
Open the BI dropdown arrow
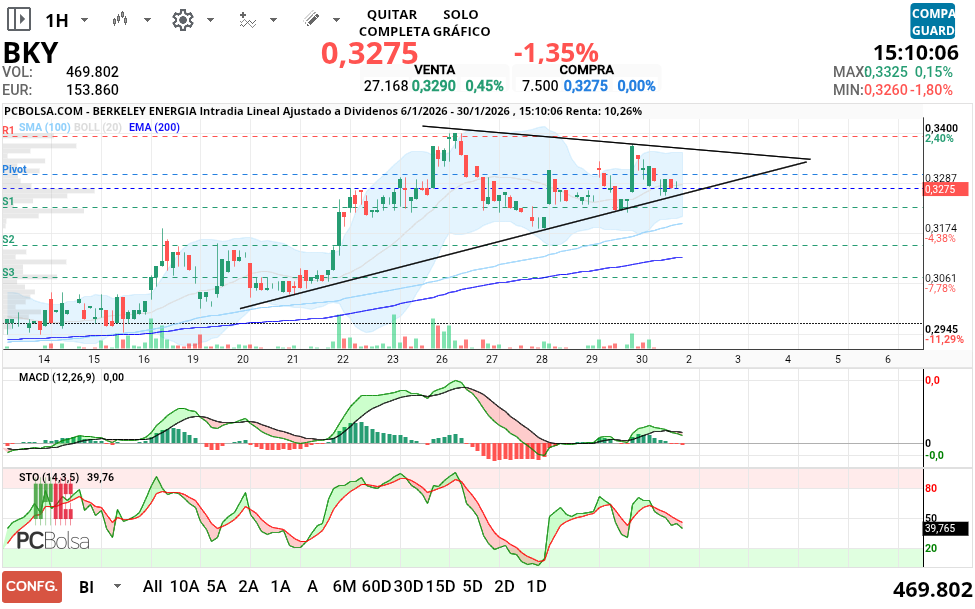[118, 587]
